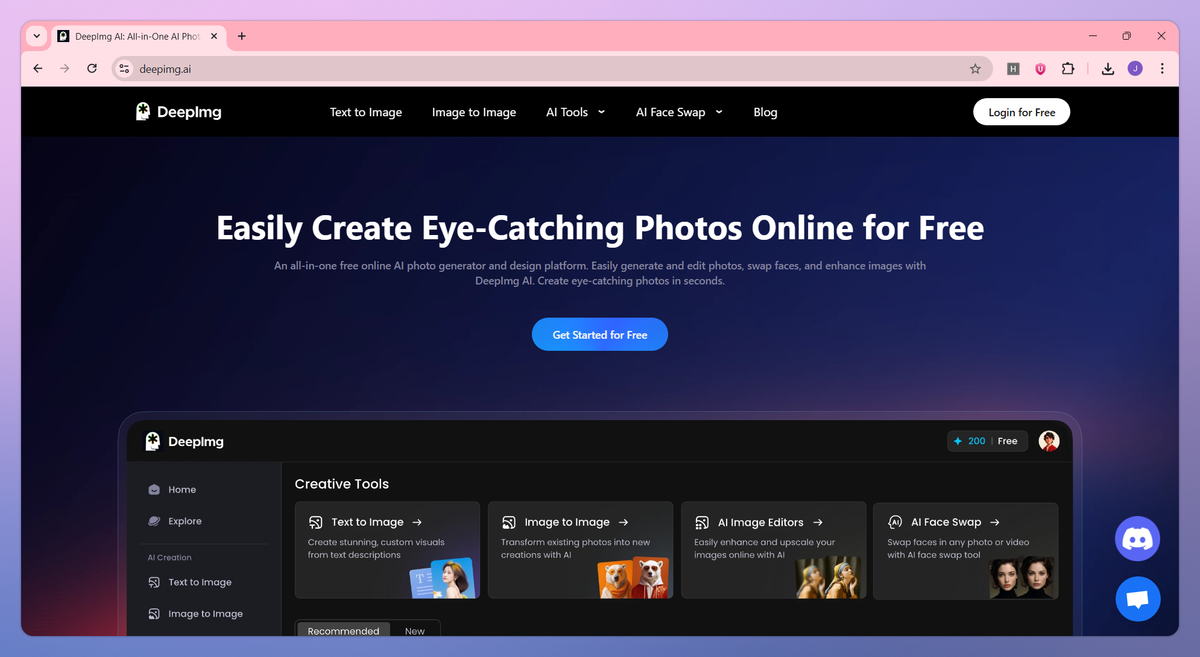Open the live chat message bubble
Viewport: 1200px width, 657px height.
[x=1137, y=599]
